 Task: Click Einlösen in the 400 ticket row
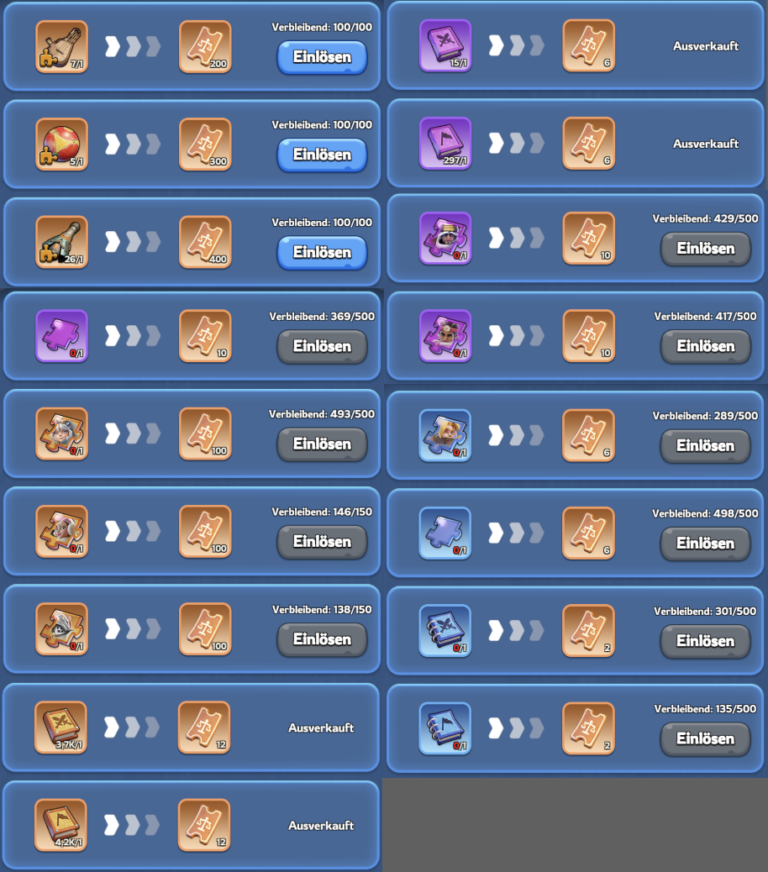(x=322, y=252)
